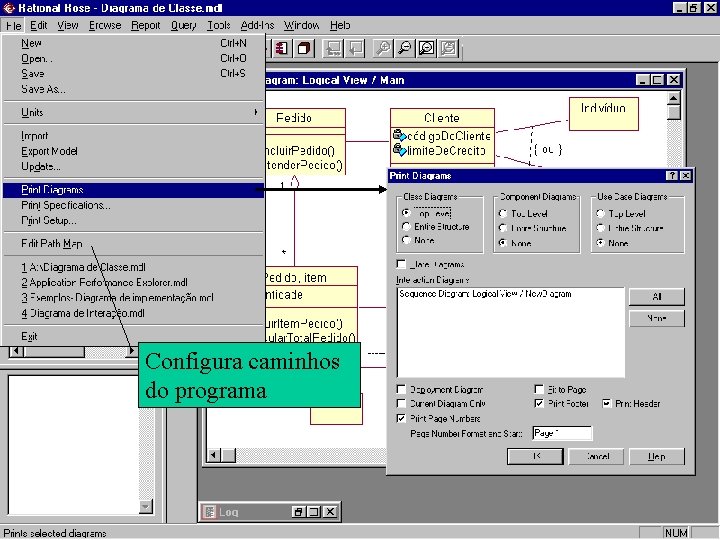
Task: Choose Exit from the File menu
Action: (133, 336)
